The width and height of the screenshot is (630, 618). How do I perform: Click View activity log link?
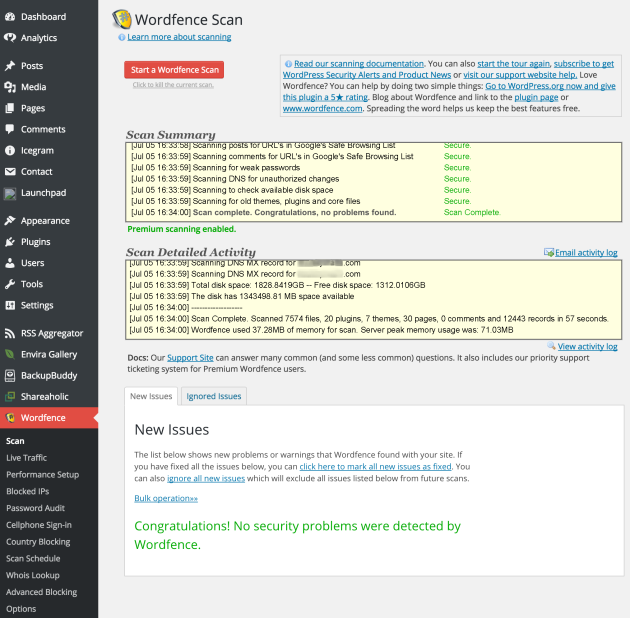point(587,346)
